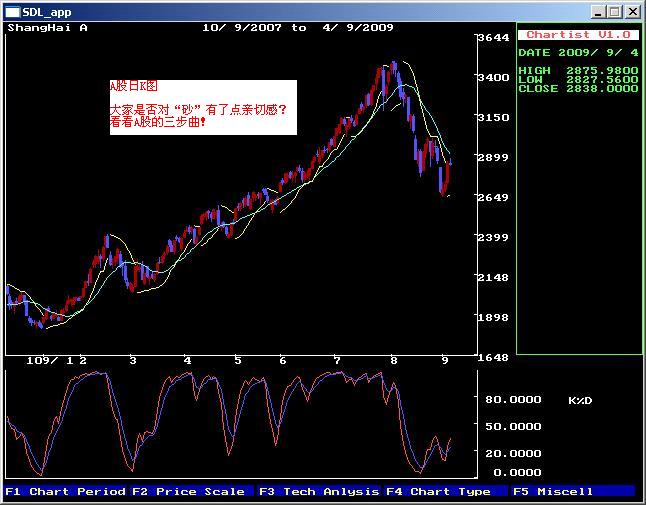Click the 1898 price axis label
Image resolution: width=646 pixels, height=505 pixels.
tap(494, 317)
